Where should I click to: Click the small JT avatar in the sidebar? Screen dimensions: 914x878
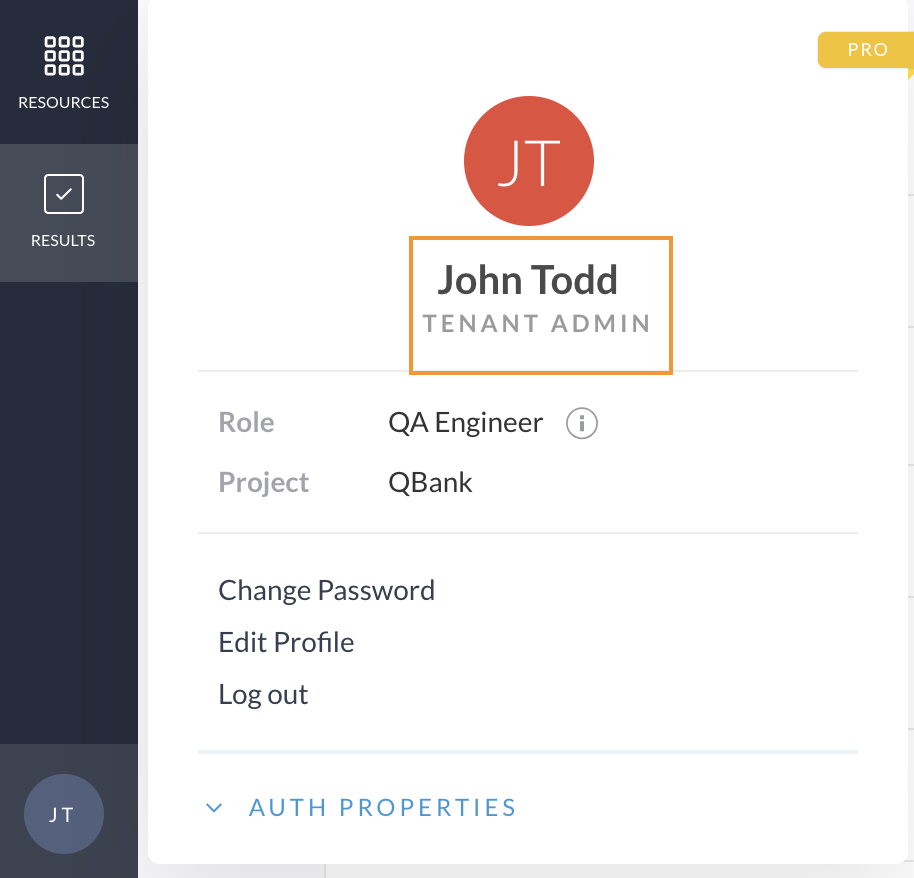(64, 814)
